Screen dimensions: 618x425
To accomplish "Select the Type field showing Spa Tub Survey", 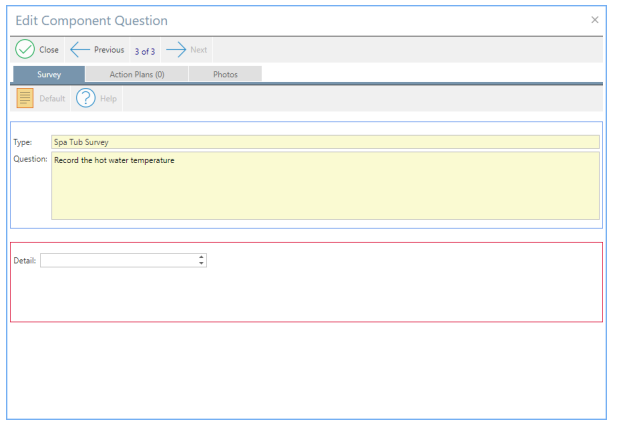I will 325,142.
